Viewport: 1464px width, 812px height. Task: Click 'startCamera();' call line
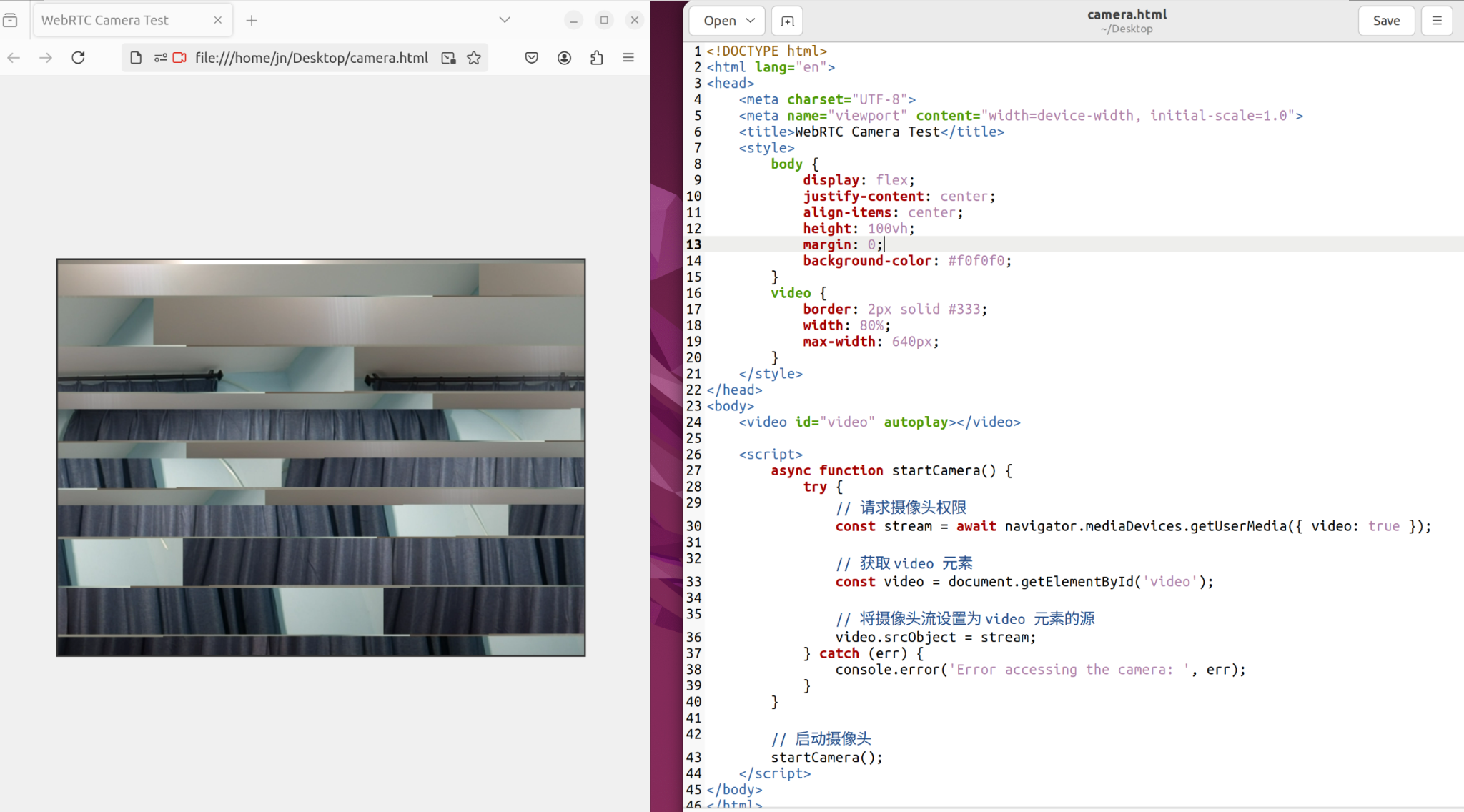tap(826, 757)
